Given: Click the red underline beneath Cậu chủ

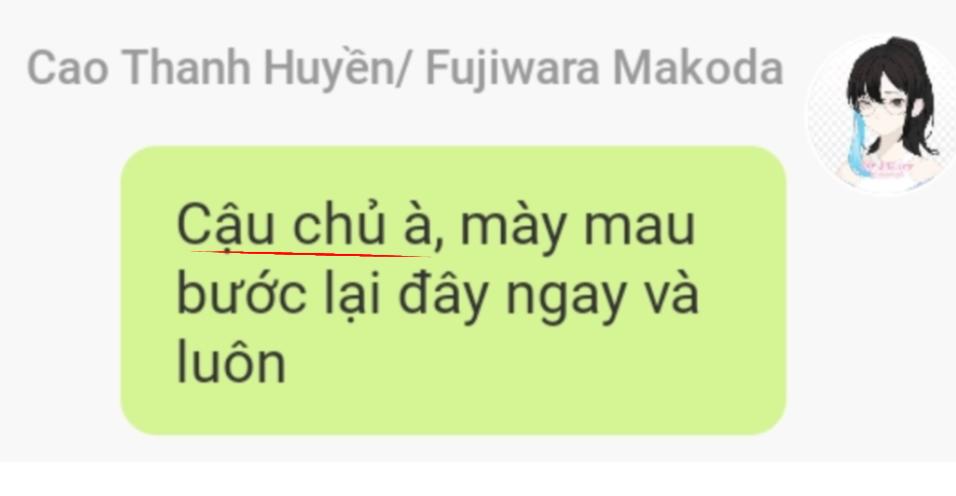Looking at the screenshot, I should click(308, 253).
